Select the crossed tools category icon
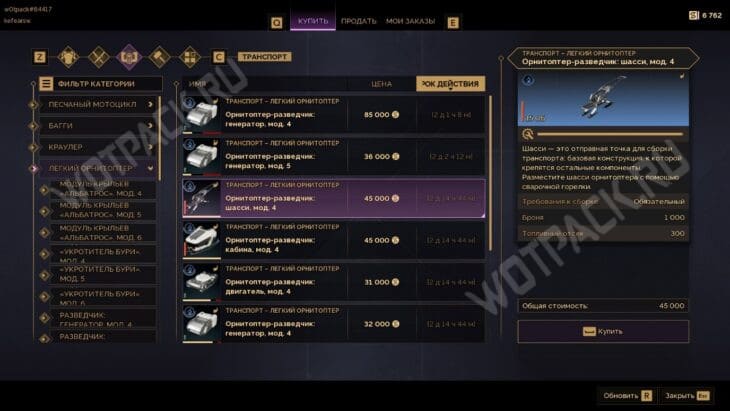 point(99,57)
